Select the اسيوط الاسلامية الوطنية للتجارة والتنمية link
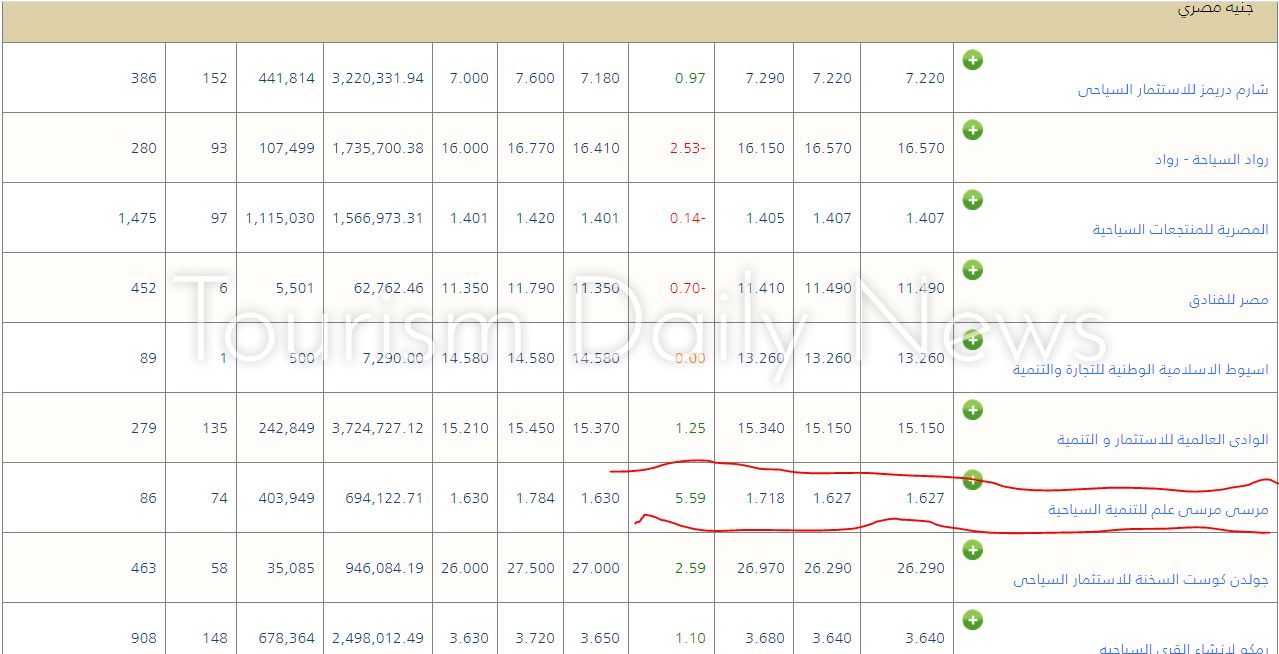 tap(1140, 370)
